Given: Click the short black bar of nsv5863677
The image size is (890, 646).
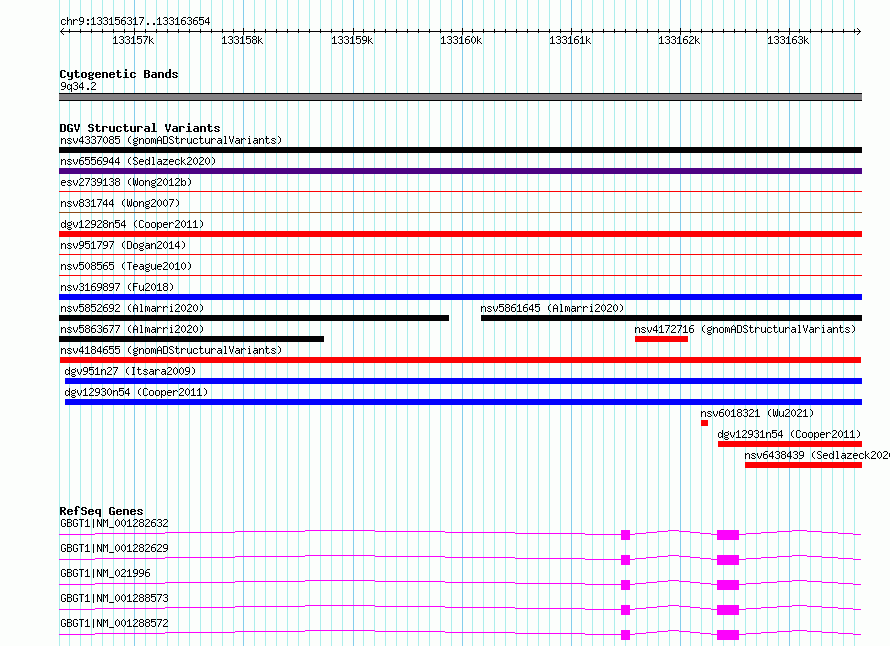Looking at the screenshot, I should [191, 339].
